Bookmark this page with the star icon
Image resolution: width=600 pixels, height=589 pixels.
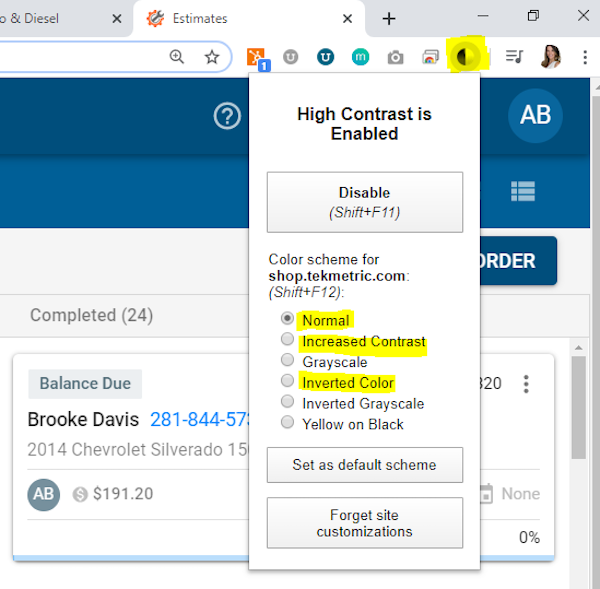coord(212,57)
